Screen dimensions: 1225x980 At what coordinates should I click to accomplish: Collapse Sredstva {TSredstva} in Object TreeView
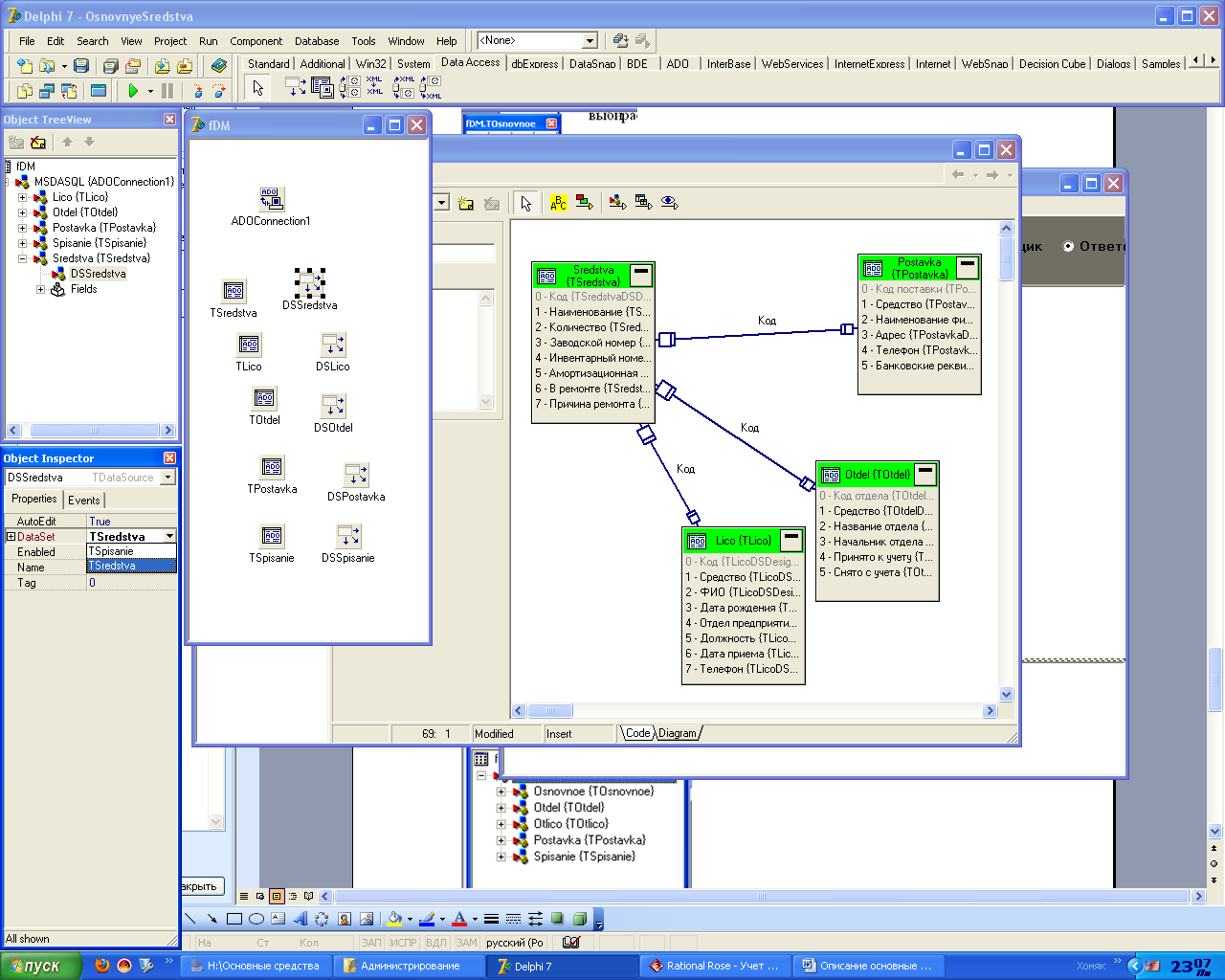point(23,258)
